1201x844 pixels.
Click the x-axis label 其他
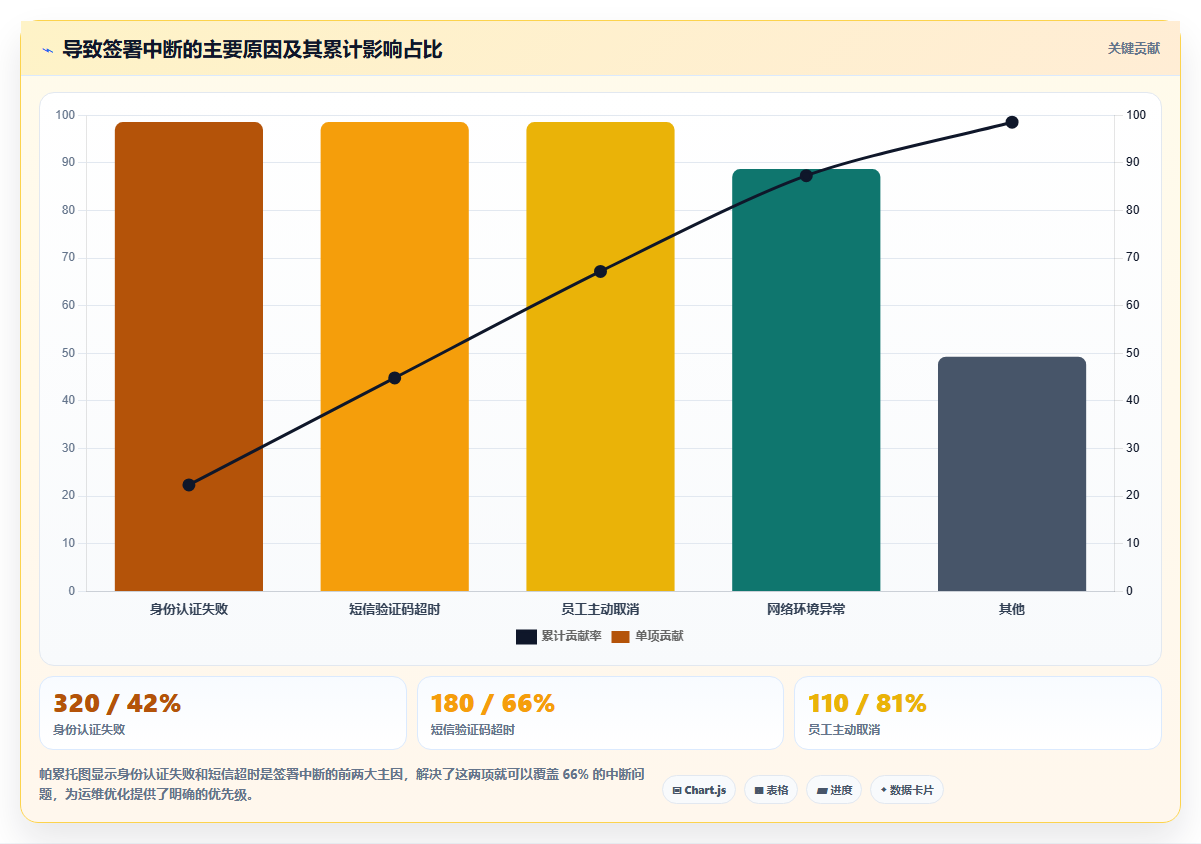[1012, 609]
